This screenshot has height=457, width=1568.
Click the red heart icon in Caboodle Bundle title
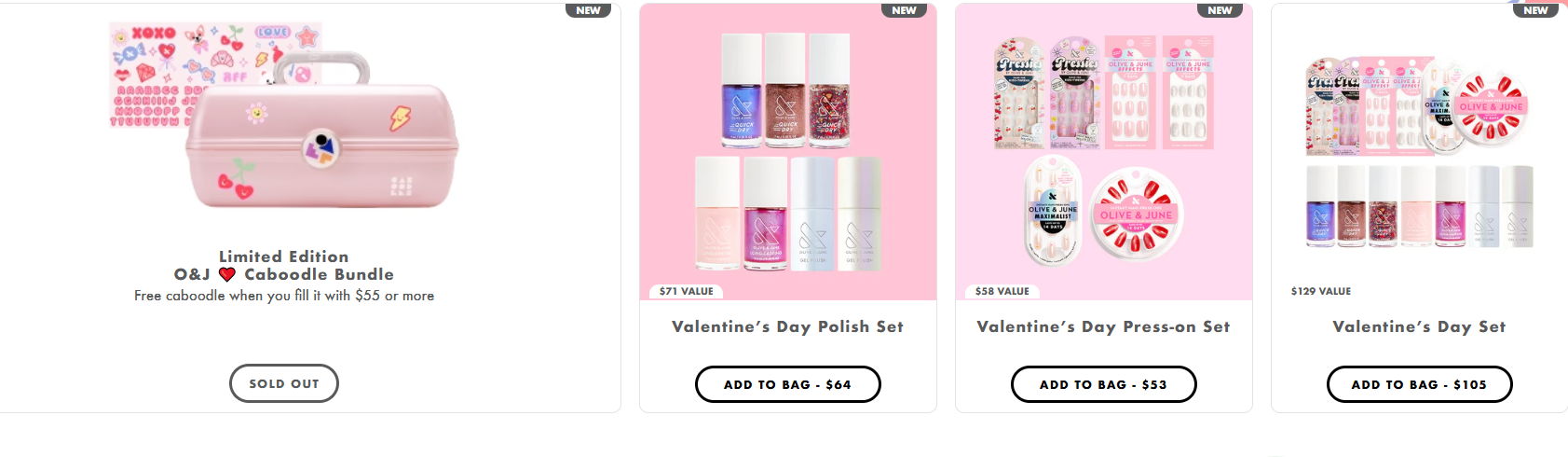pos(227,274)
